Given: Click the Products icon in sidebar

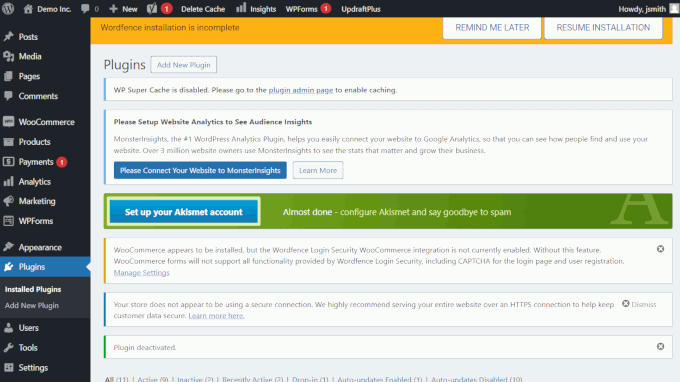Looking at the screenshot, I should pyautogui.click(x=9, y=142).
